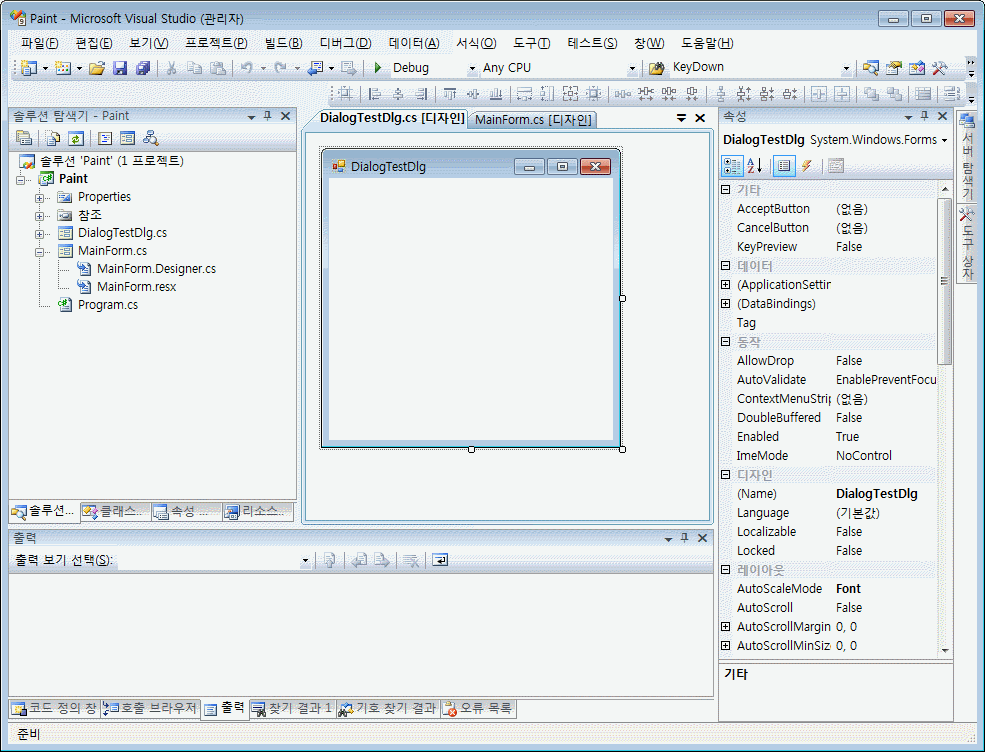
Task: Click the Undo arrow icon
Action: coord(246,68)
